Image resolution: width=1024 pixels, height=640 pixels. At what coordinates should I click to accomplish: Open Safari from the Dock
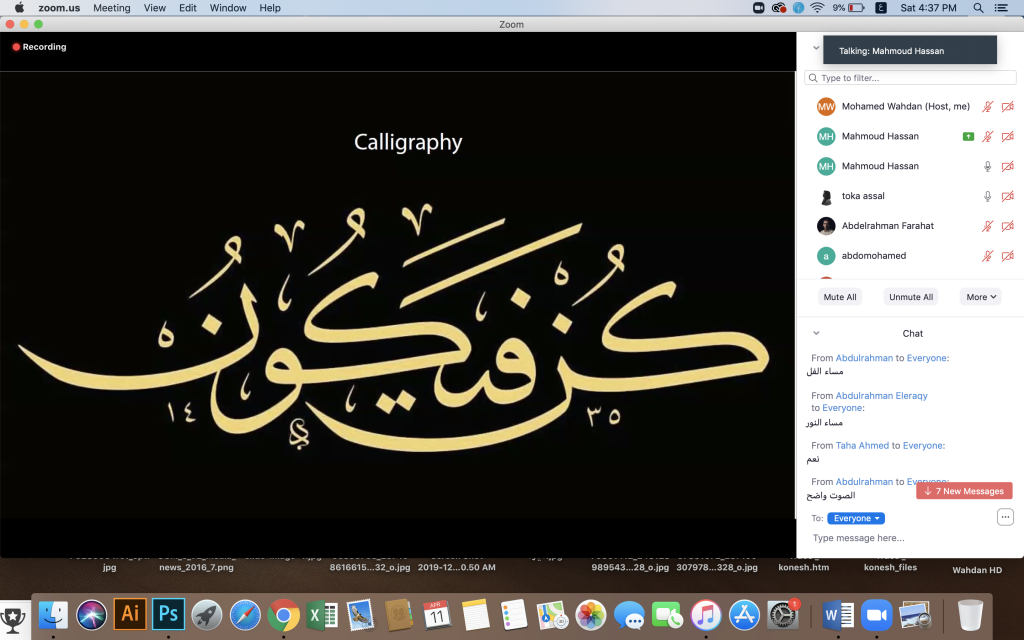point(245,615)
